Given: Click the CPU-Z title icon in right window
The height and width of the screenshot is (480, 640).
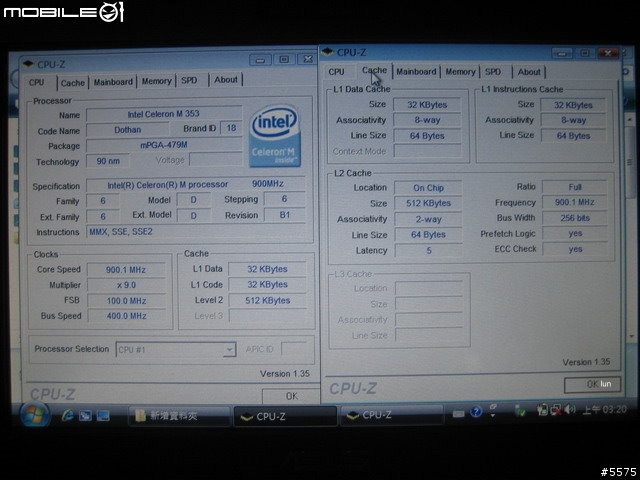Looking at the screenshot, I should click(x=328, y=52).
